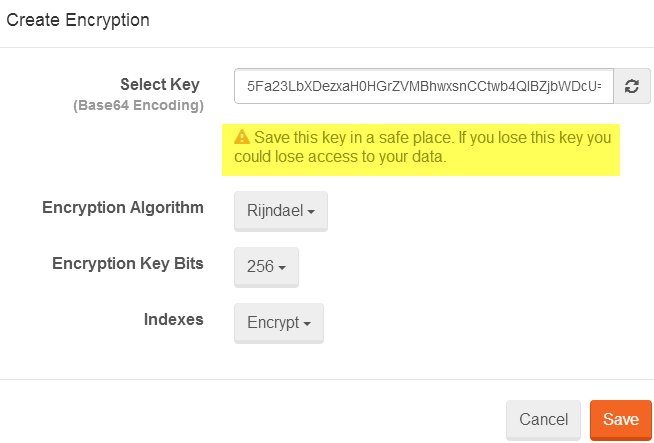
Task: Click the (Base64 Encoding) hint text
Action: [x=138, y=105]
